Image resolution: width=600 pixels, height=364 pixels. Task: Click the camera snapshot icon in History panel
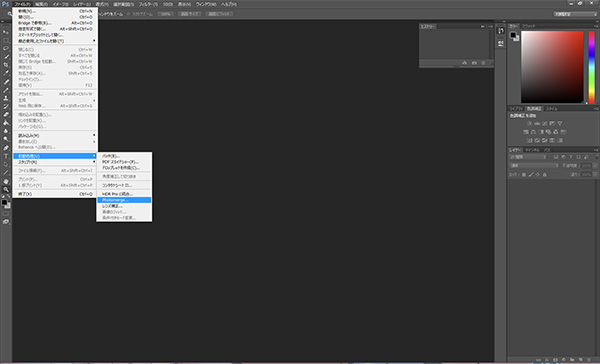(474, 63)
